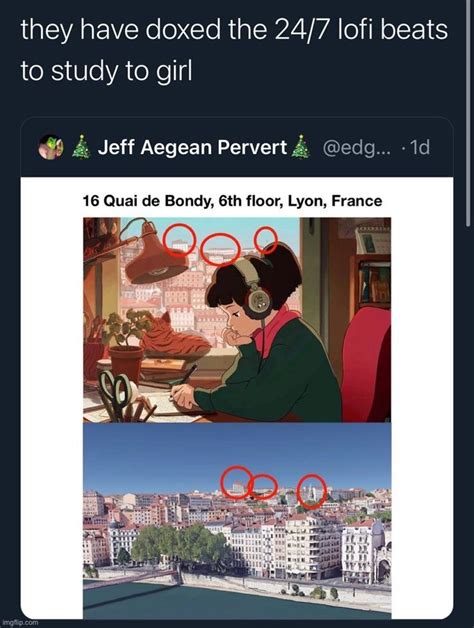Image resolution: width=474 pixels, height=628 pixels.
Task: Click the rightmost red circle above girl's head
Action: 266,240
